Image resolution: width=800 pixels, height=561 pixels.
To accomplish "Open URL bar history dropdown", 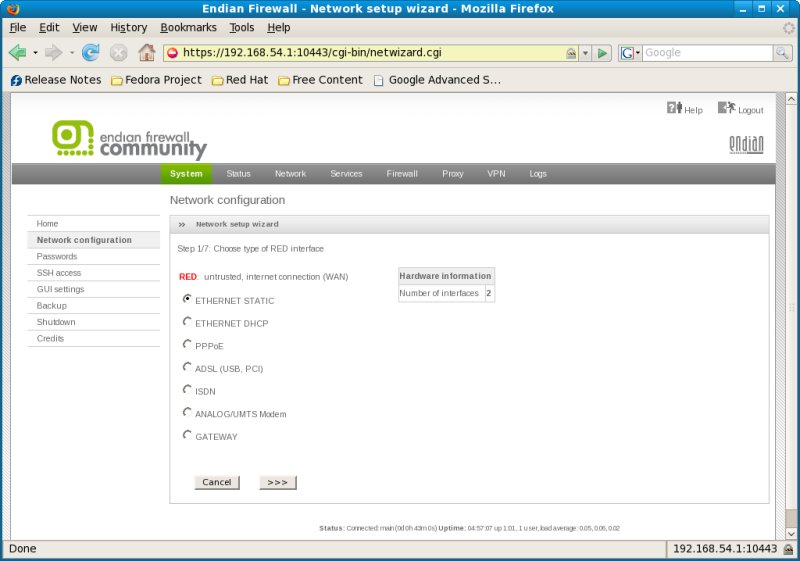I will [586, 53].
